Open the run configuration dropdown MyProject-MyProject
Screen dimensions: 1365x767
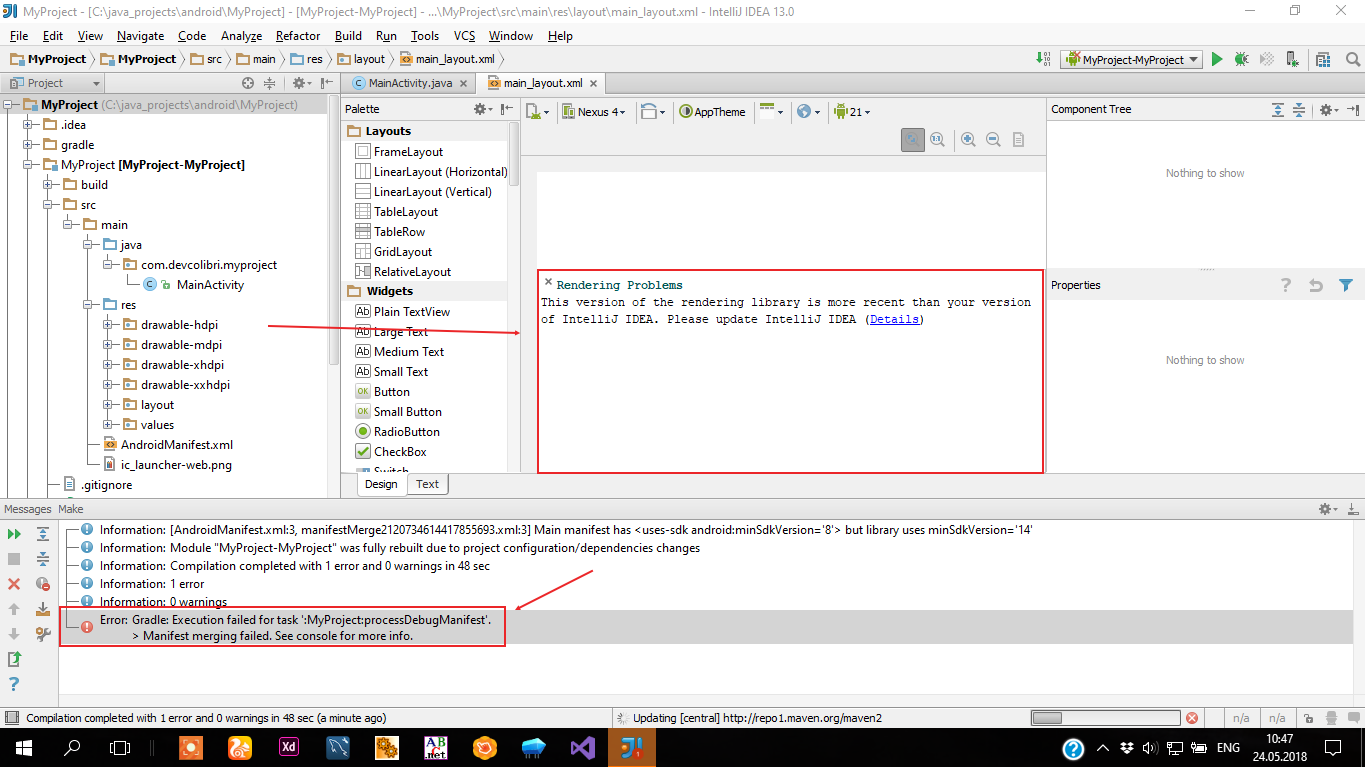(1132, 59)
